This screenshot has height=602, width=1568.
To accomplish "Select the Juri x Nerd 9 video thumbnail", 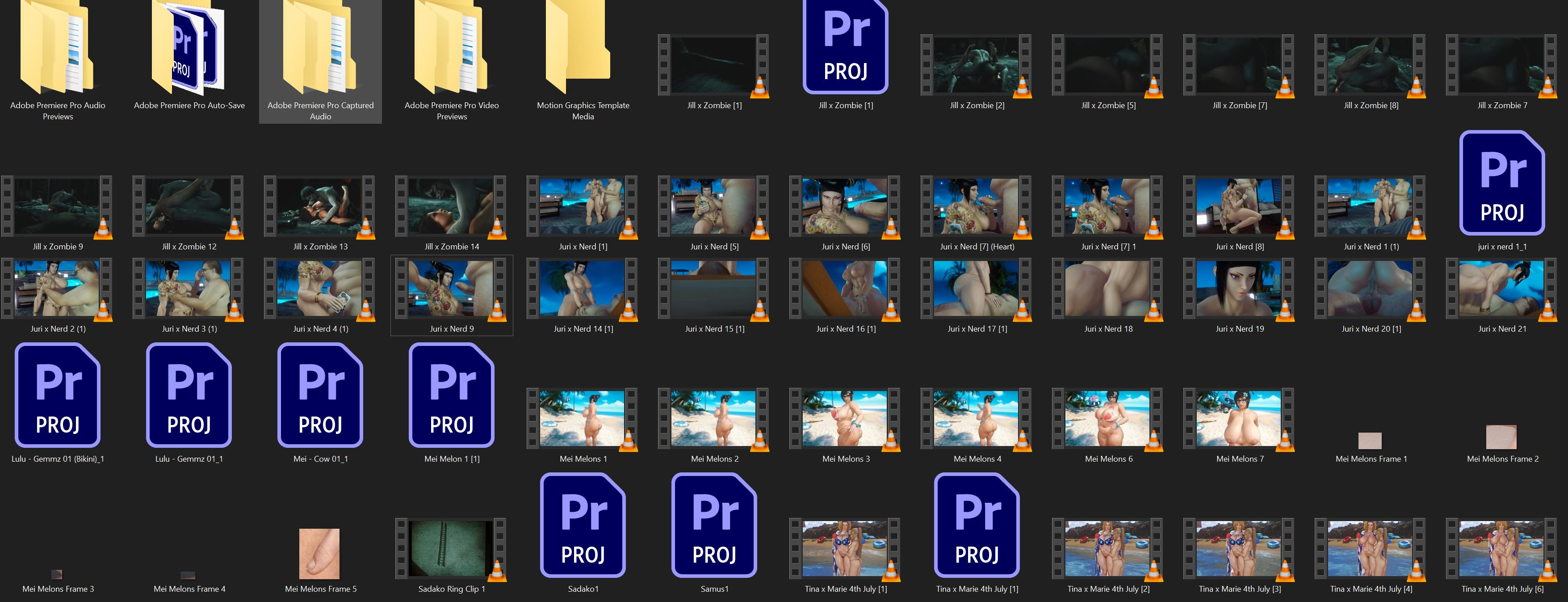I will (x=452, y=289).
